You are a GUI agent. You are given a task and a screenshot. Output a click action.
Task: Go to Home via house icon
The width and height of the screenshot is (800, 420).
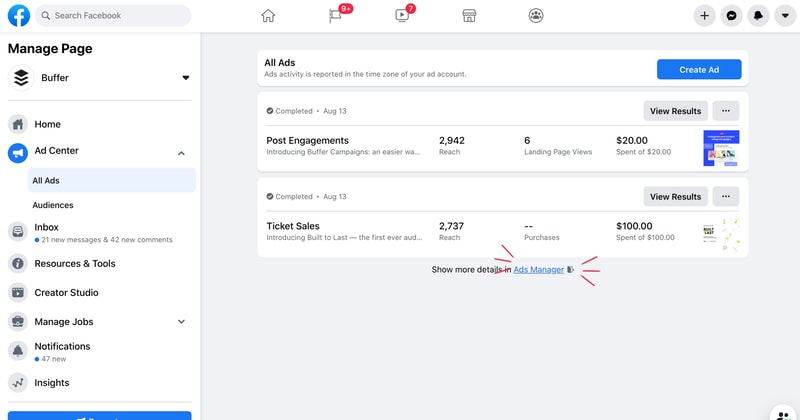268,16
